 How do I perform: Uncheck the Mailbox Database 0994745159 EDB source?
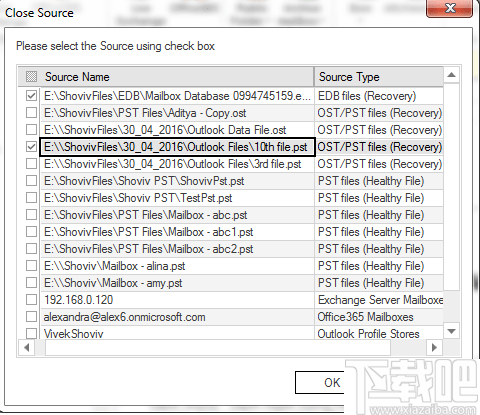pos(31,96)
